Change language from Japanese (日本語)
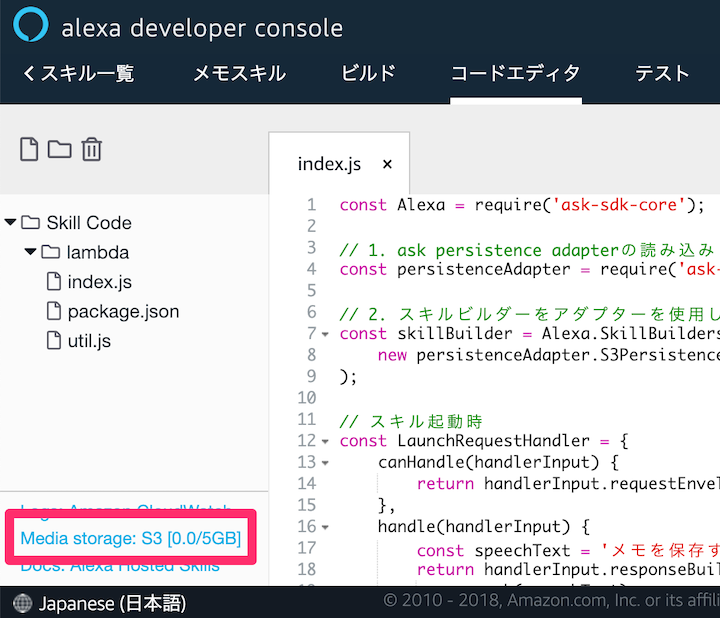Image resolution: width=720 pixels, height=618 pixels. click(x=112, y=603)
